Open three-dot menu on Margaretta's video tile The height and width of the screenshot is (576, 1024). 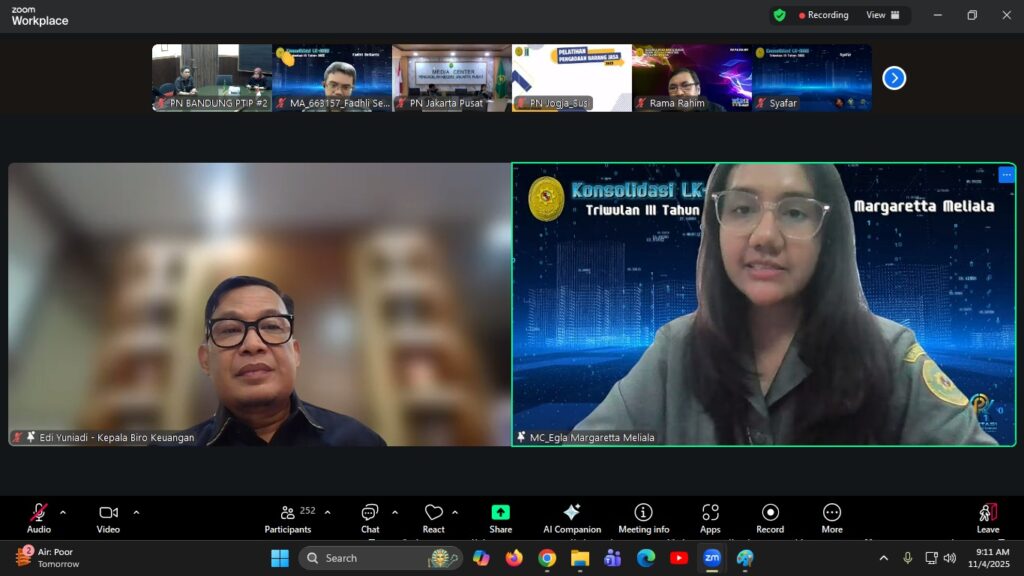tap(1006, 175)
